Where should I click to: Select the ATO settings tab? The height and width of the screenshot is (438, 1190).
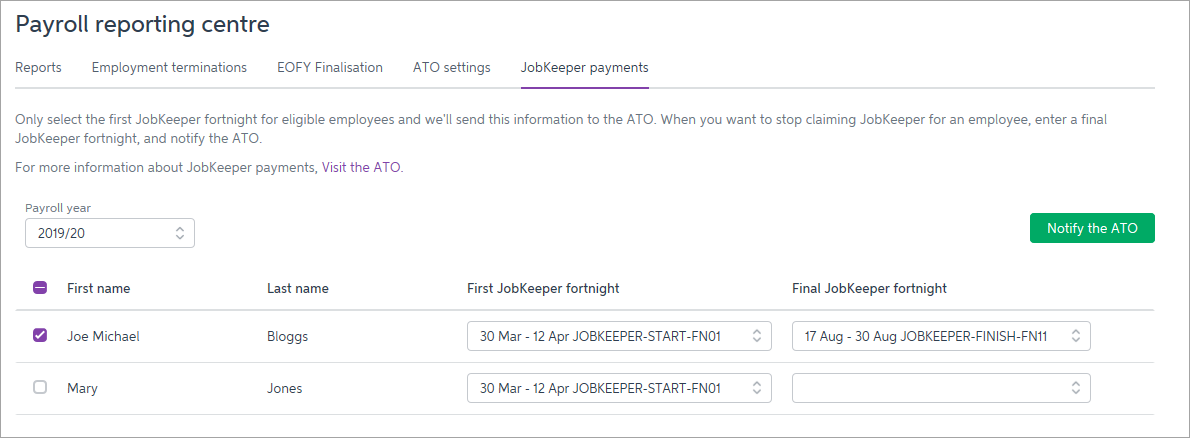pos(451,68)
